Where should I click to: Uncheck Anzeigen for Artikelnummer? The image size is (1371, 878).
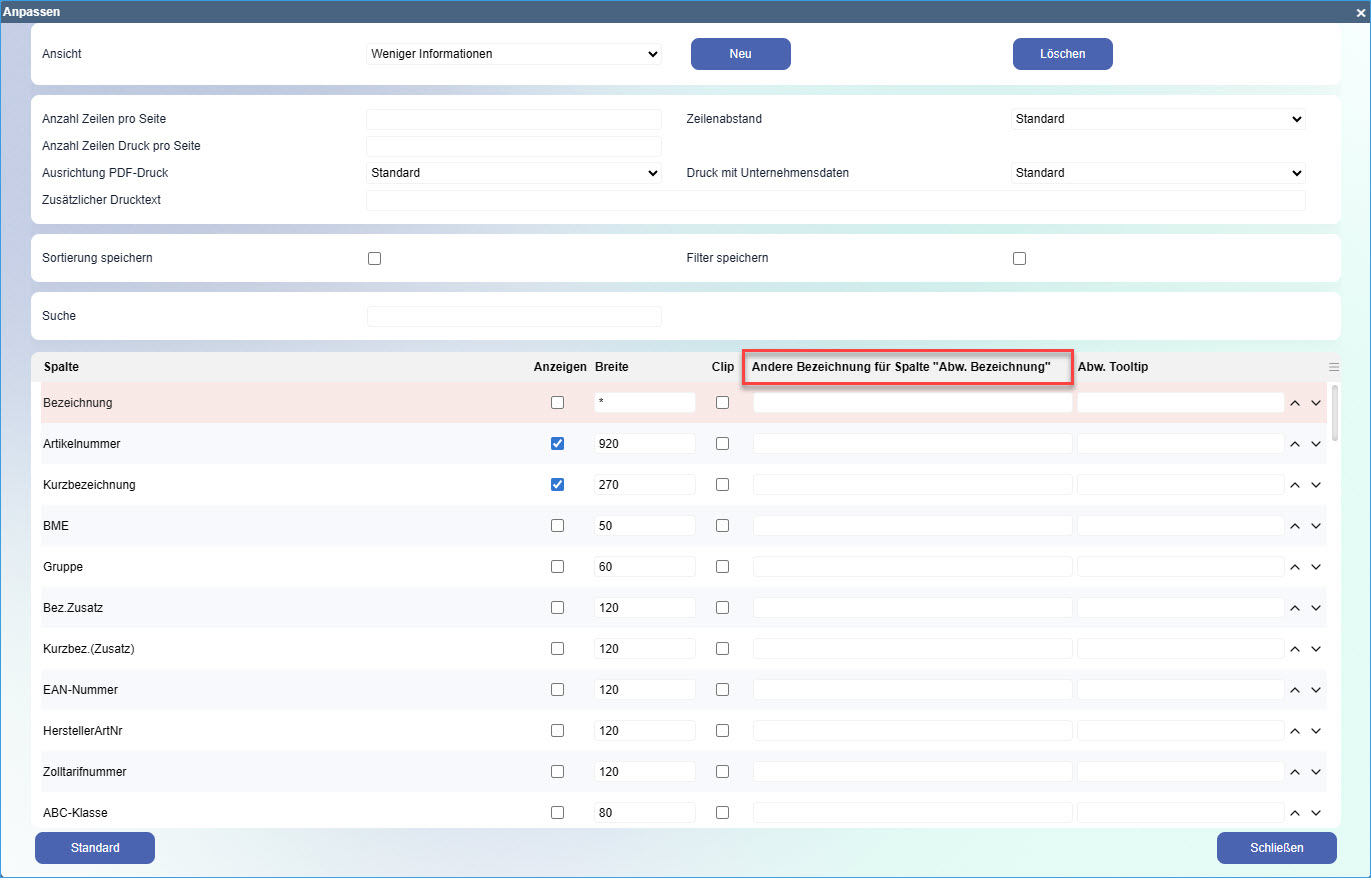coord(557,444)
